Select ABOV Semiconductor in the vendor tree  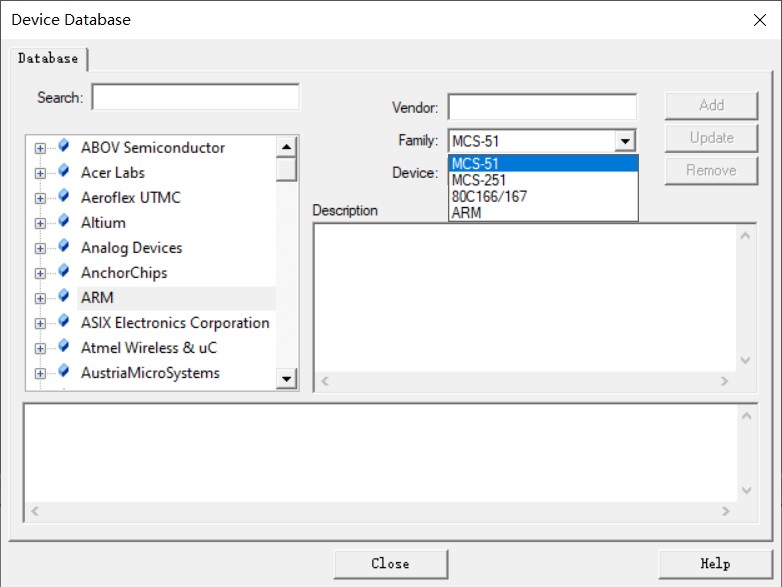[153, 148]
